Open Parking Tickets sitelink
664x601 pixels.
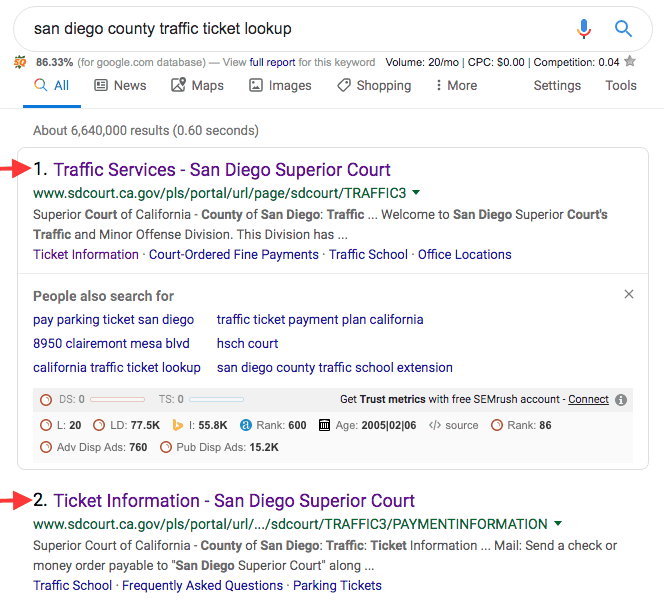(x=337, y=585)
